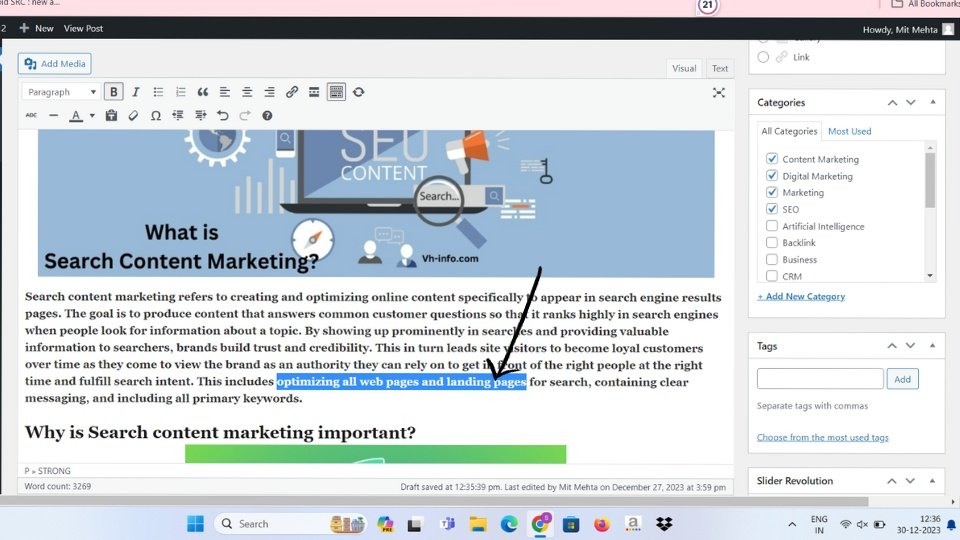Open the New menu in admin bar
Screen dimensions: 960x540
pyautogui.click(x=37, y=28)
